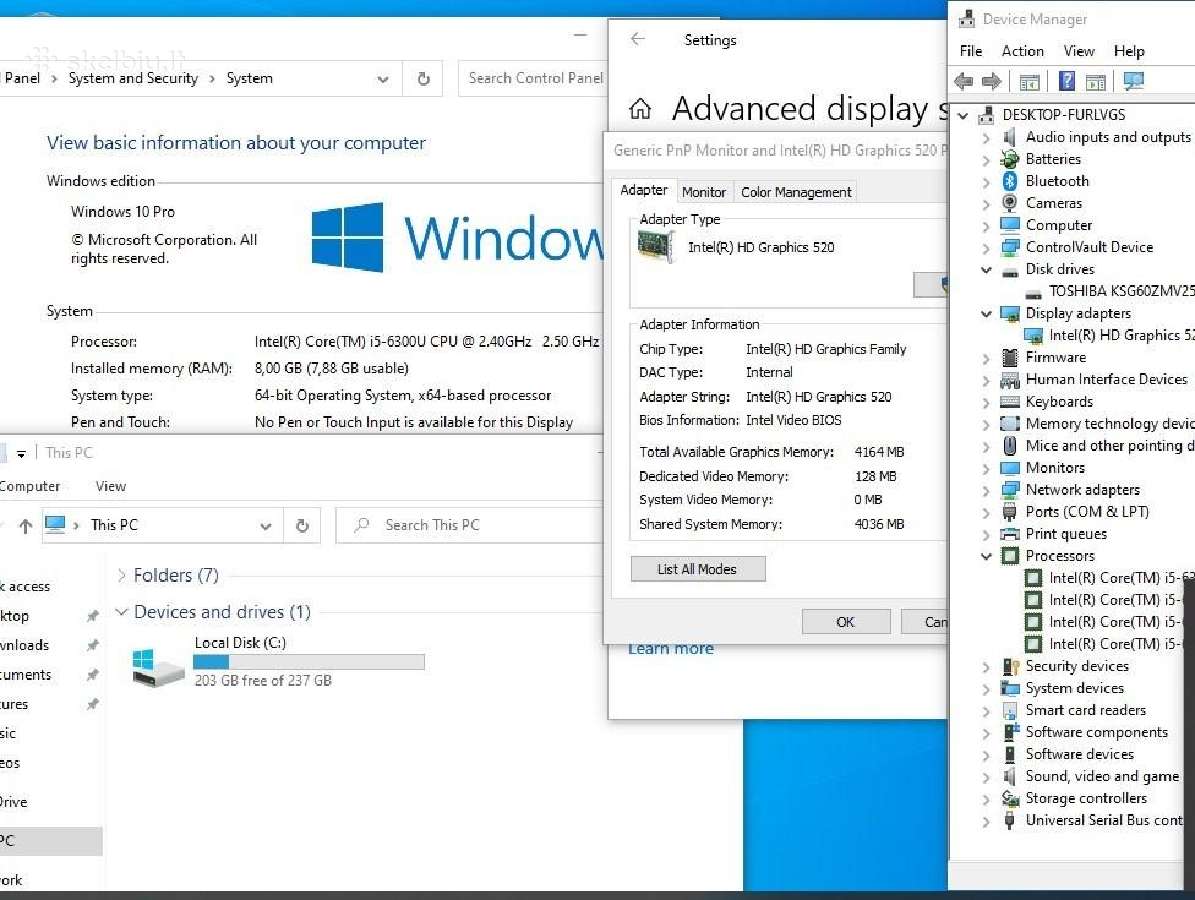
Task: Open the Action menu in Device Manager
Action: tap(1022, 51)
